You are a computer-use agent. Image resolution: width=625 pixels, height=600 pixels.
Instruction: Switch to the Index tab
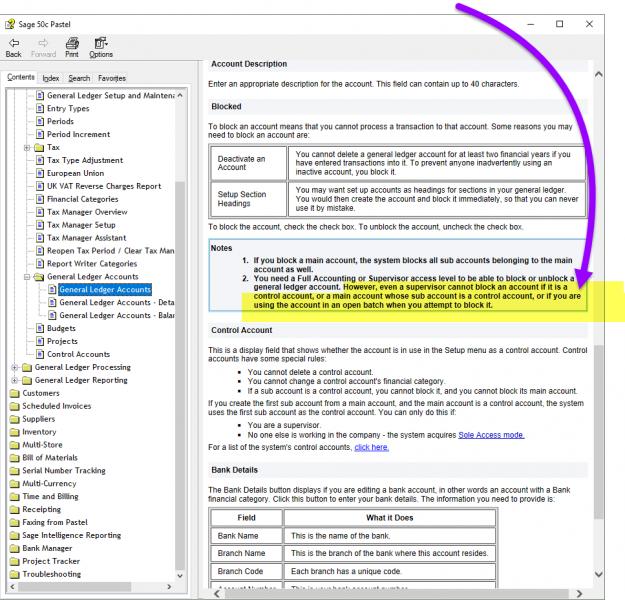(50, 77)
